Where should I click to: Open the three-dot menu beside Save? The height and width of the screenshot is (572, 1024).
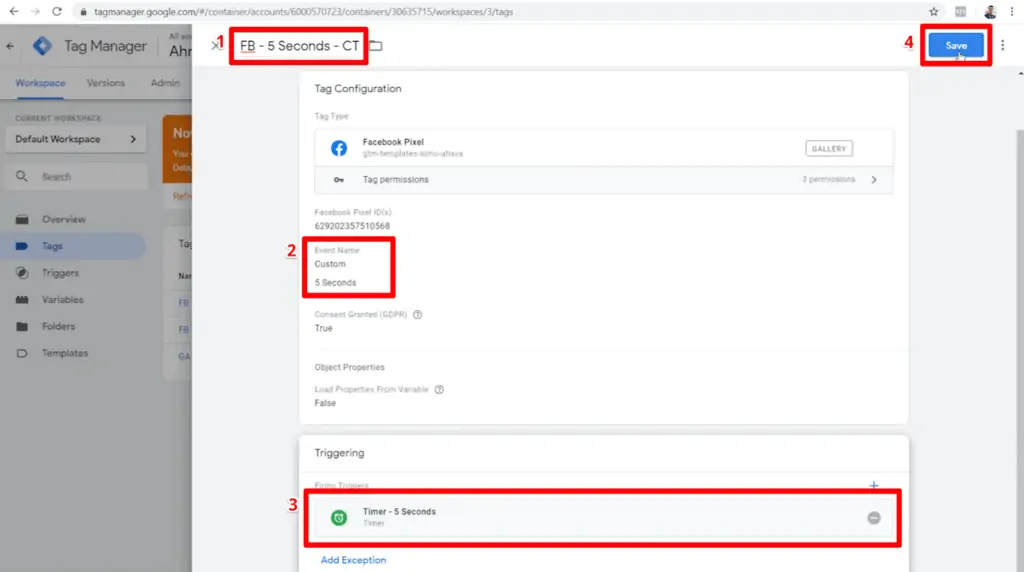tap(1002, 46)
